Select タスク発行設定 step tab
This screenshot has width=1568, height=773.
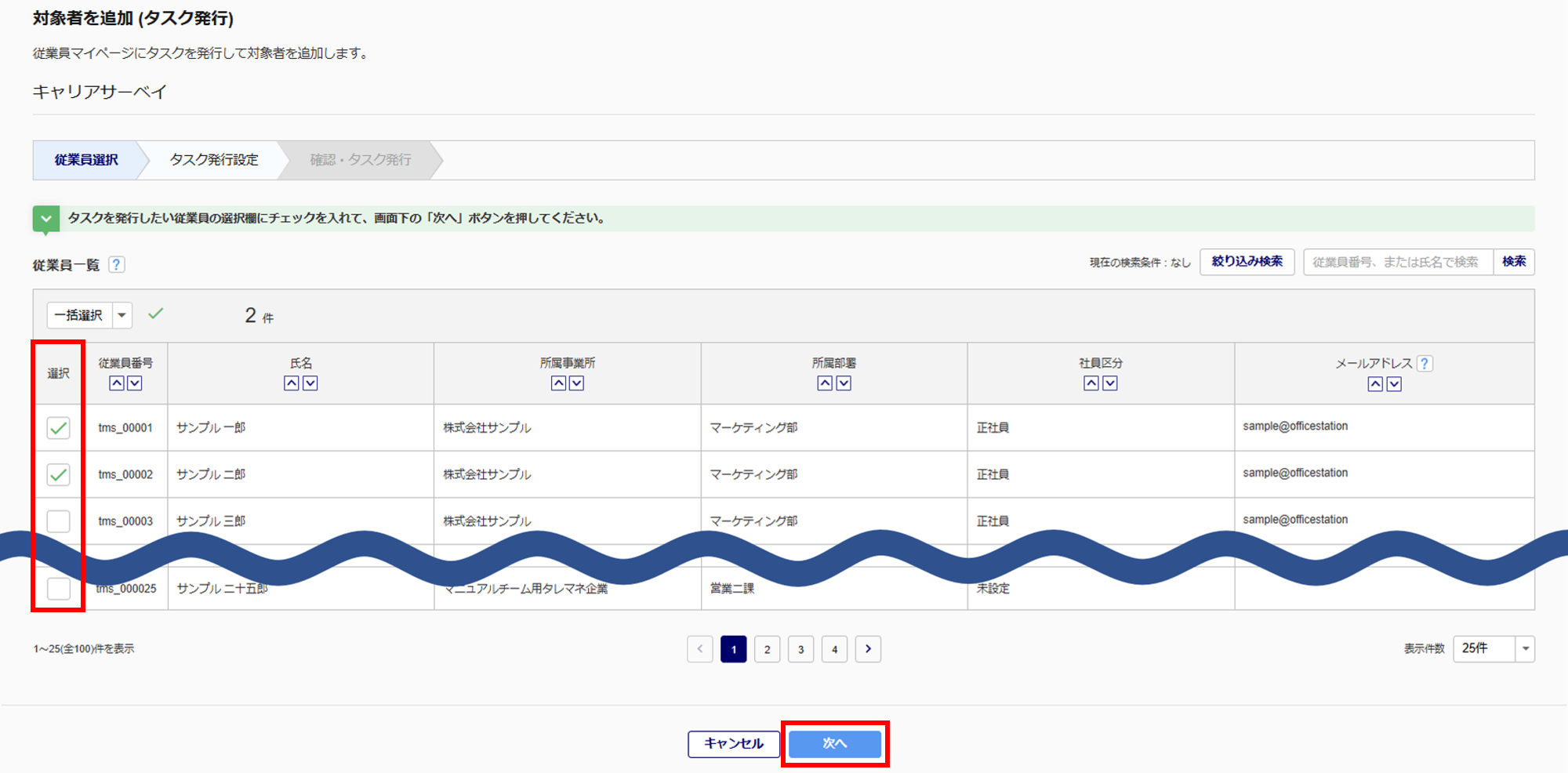click(214, 160)
